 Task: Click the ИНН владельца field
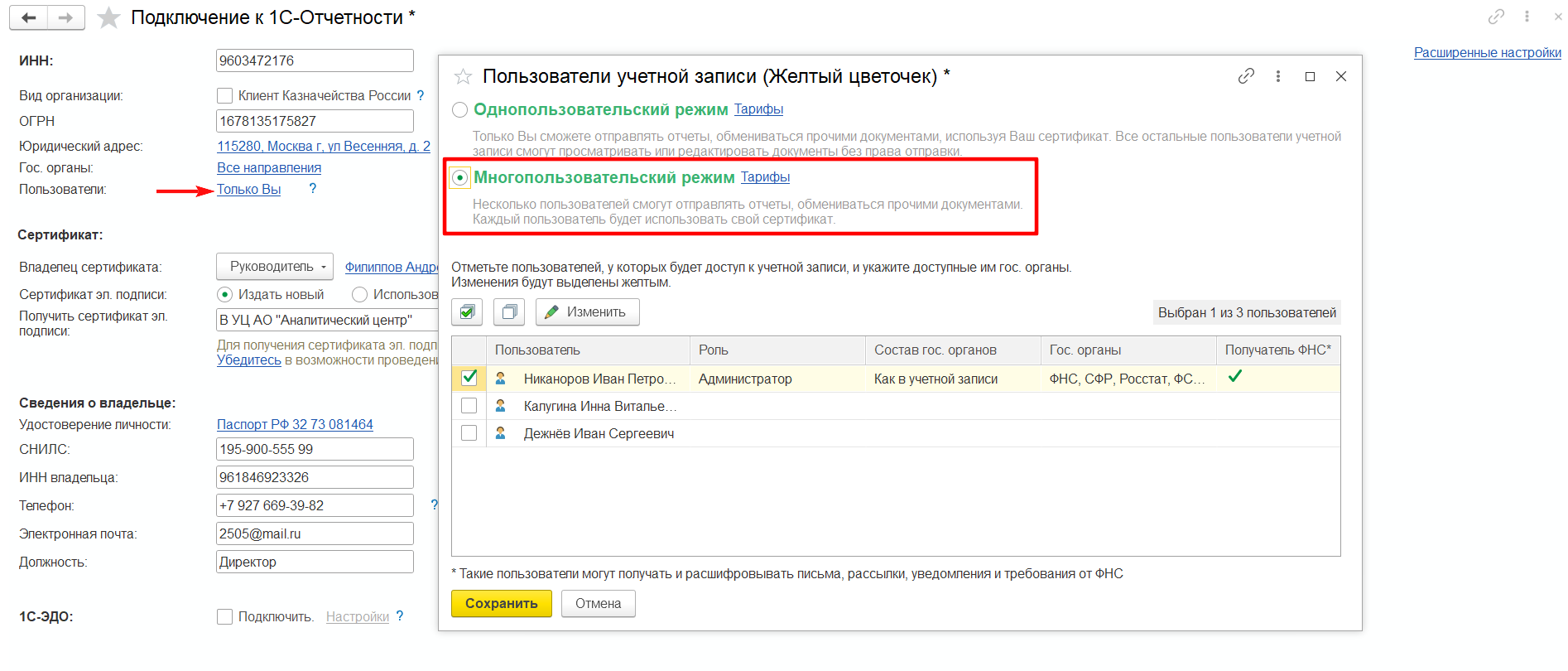[x=315, y=477]
